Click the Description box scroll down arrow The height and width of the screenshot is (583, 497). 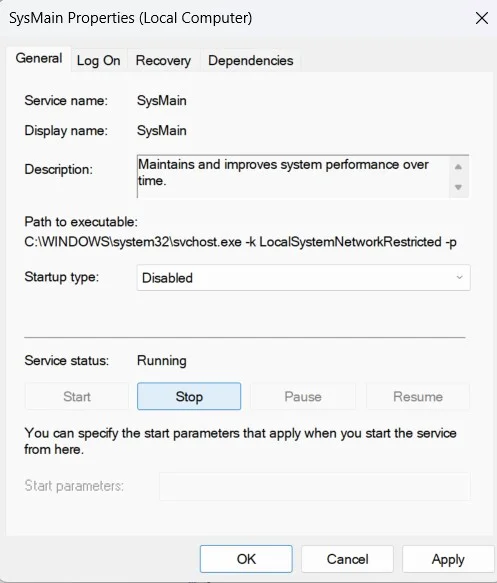458,187
